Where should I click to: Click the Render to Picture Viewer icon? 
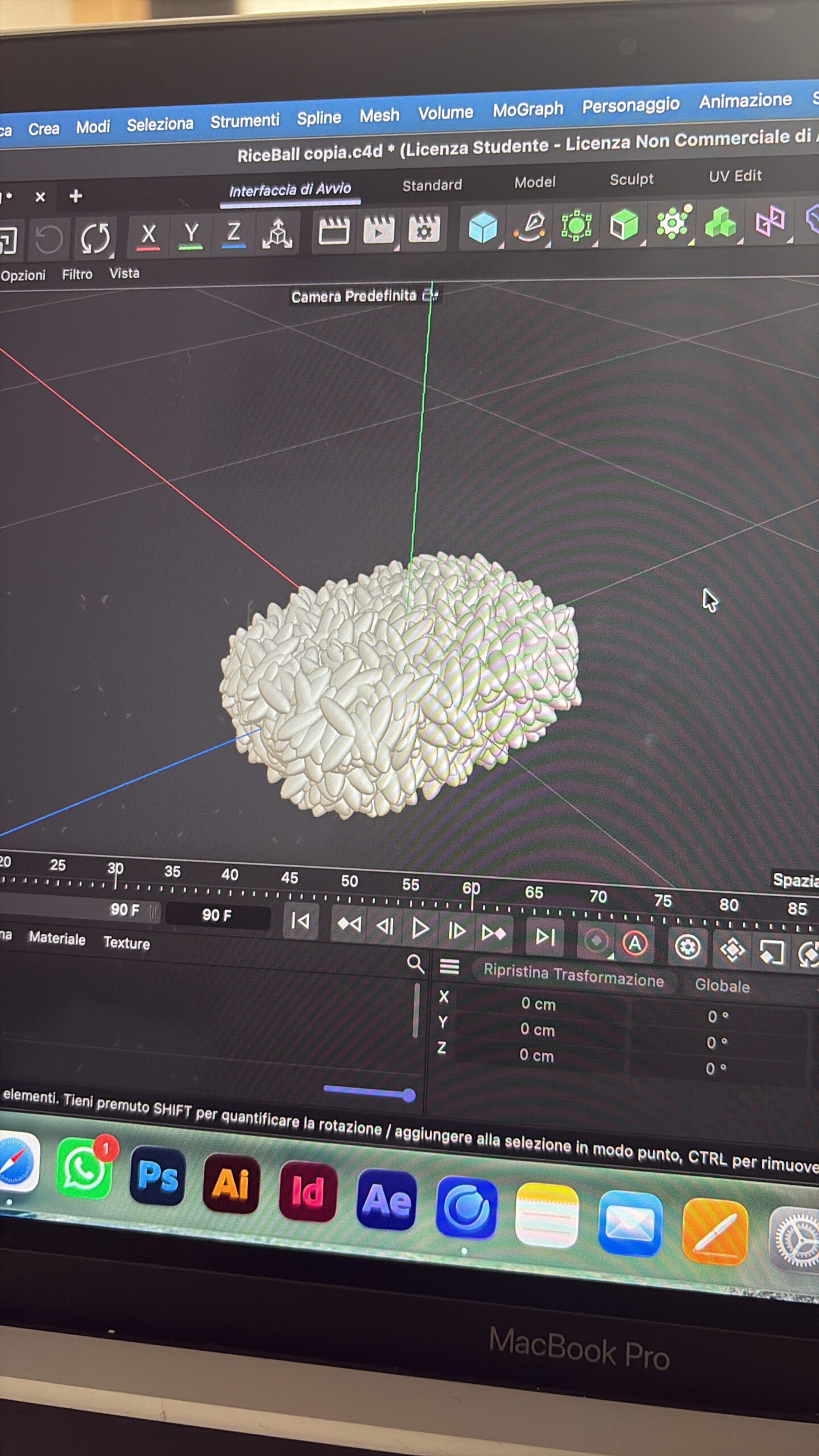point(378,231)
